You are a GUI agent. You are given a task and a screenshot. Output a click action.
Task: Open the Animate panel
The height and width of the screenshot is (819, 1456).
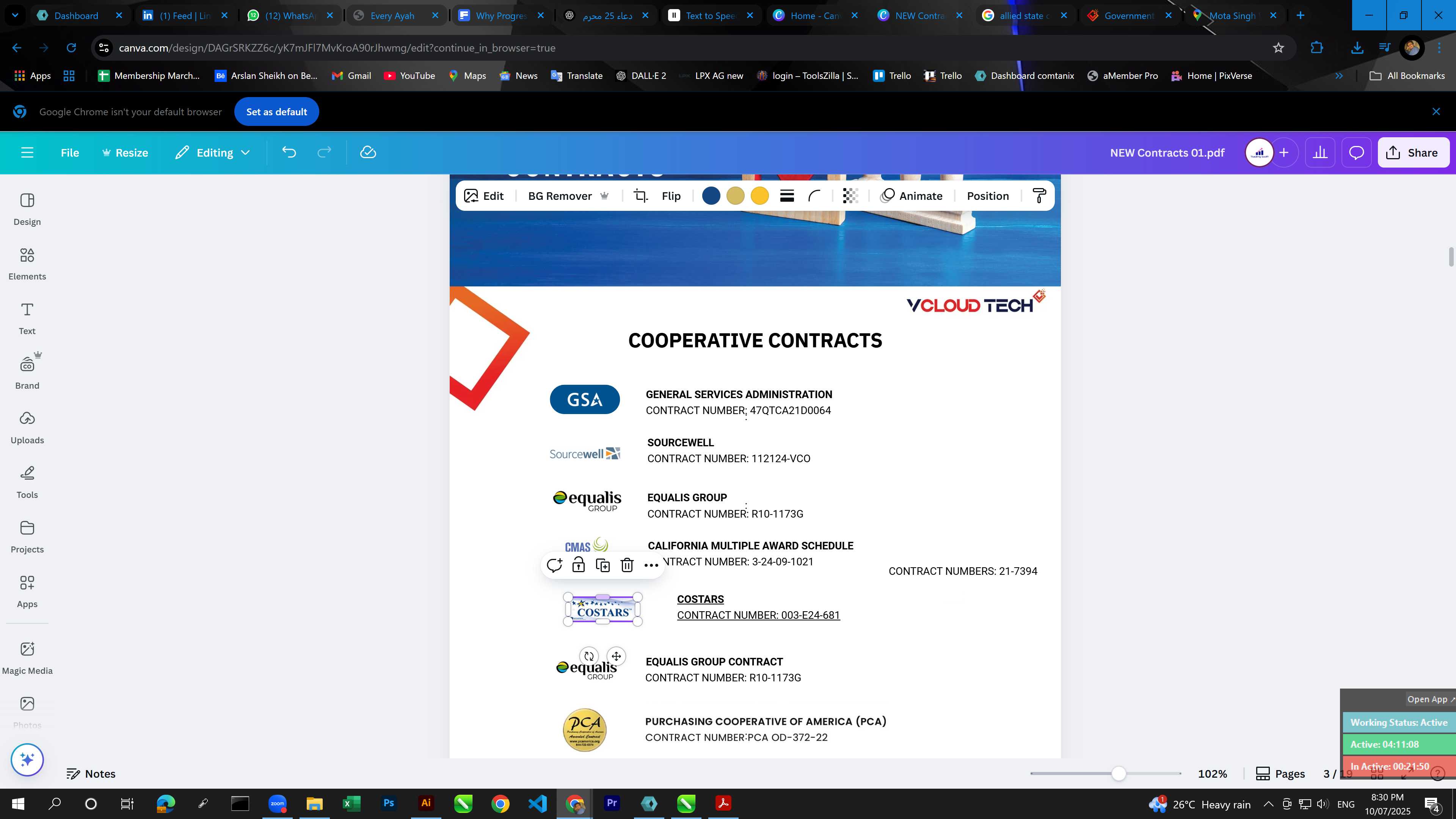click(x=912, y=196)
